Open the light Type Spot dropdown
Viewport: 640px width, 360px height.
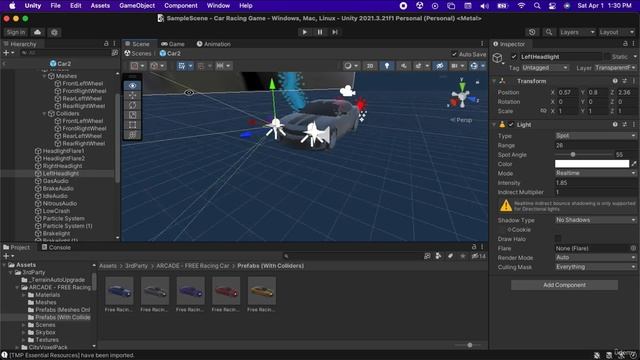point(595,136)
